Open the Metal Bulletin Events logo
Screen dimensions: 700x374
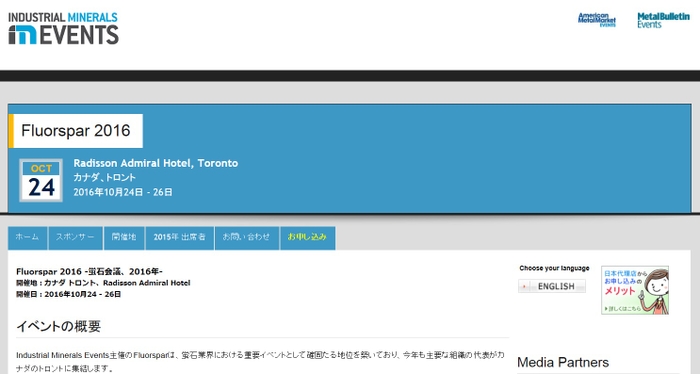[663, 20]
